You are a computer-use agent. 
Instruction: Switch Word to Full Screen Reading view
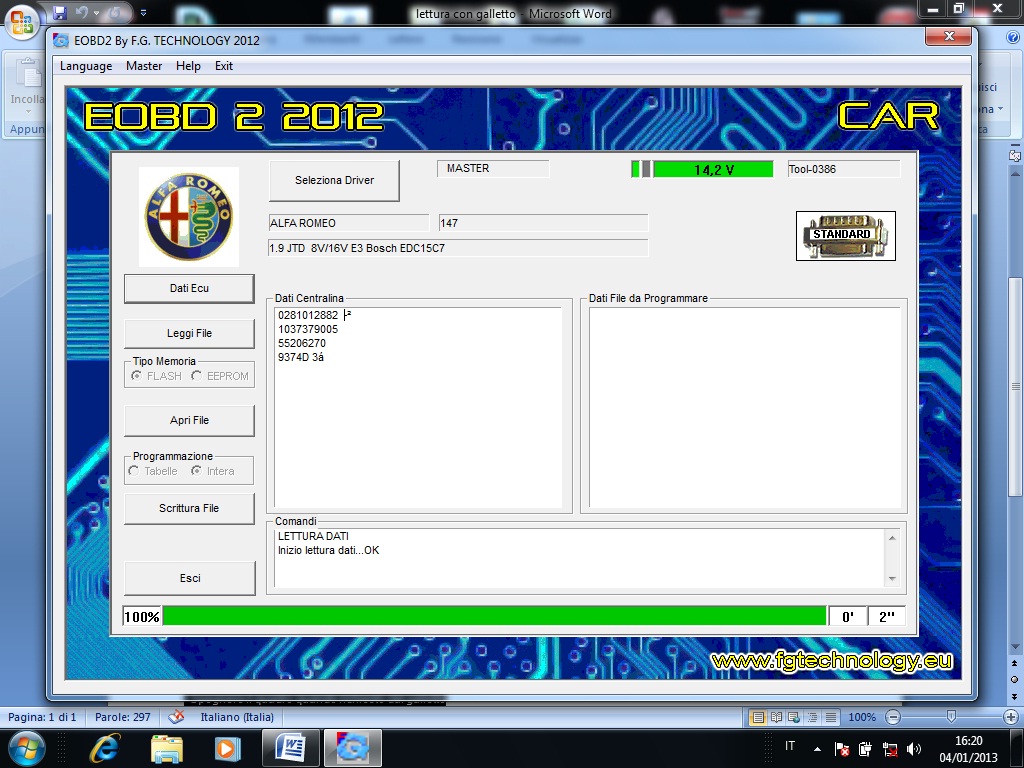click(x=776, y=717)
